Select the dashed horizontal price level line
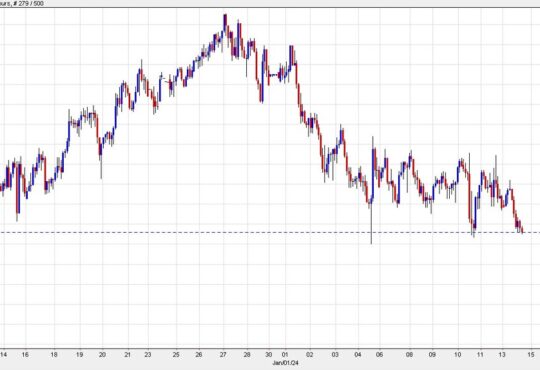Screen dimensions: 540x370 pyautogui.click(x=270, y=233)
